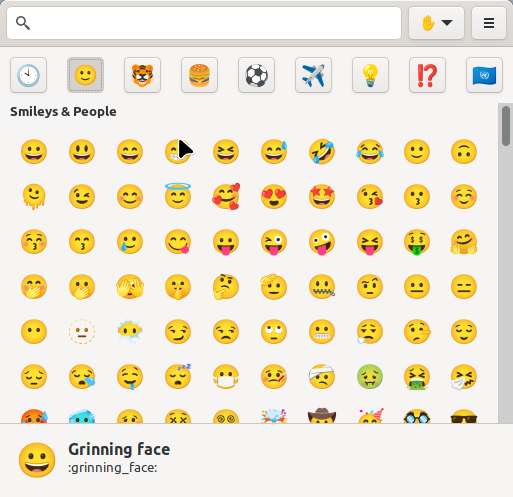Choose the face with tears of joy emoji
The image size is (513, 497).
[x=370, y=152]
